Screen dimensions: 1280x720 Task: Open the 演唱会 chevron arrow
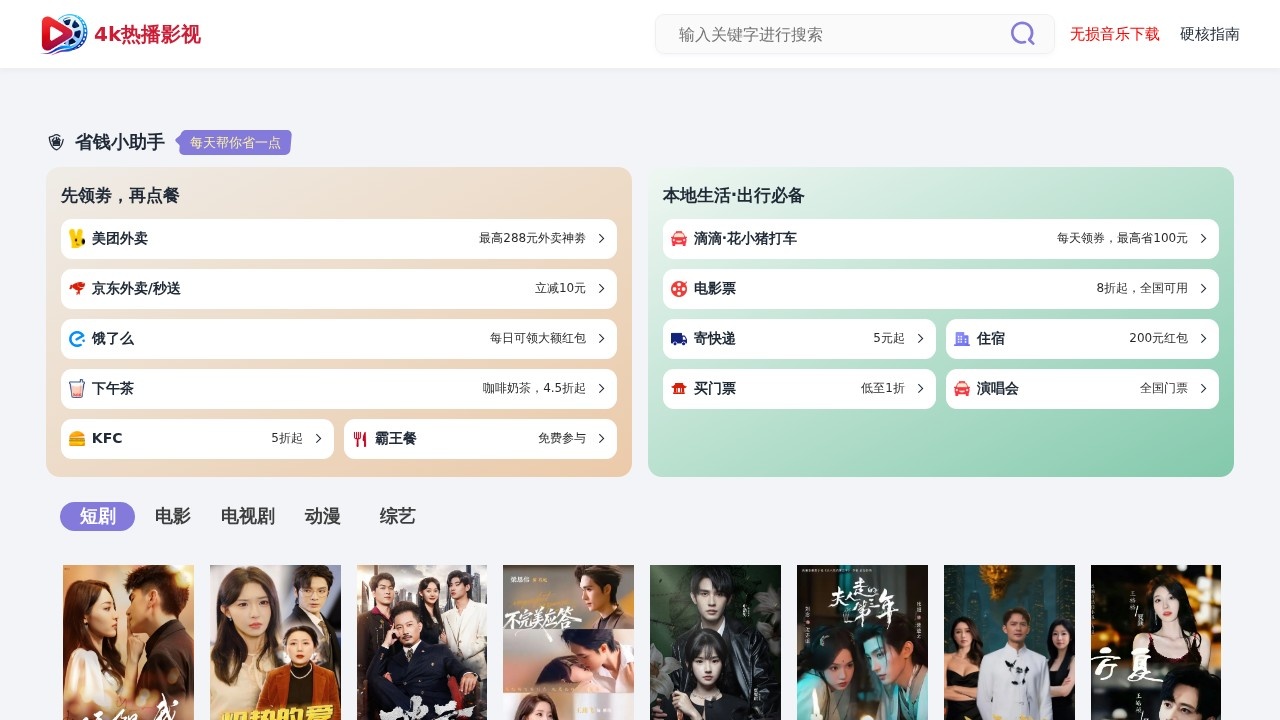(x=1203, y=389)
